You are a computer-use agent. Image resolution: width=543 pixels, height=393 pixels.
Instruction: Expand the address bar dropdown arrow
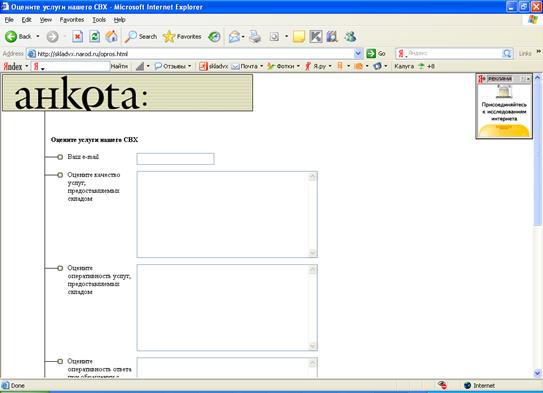(x=358, y=54)
